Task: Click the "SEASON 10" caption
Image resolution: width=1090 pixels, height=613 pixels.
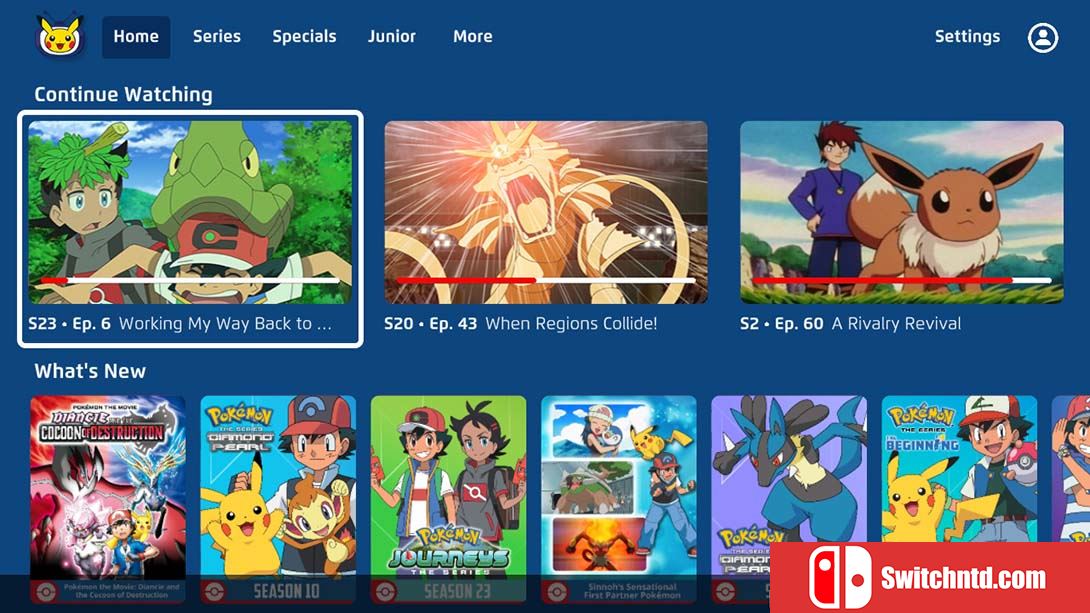Action: (x=286, y=591)
